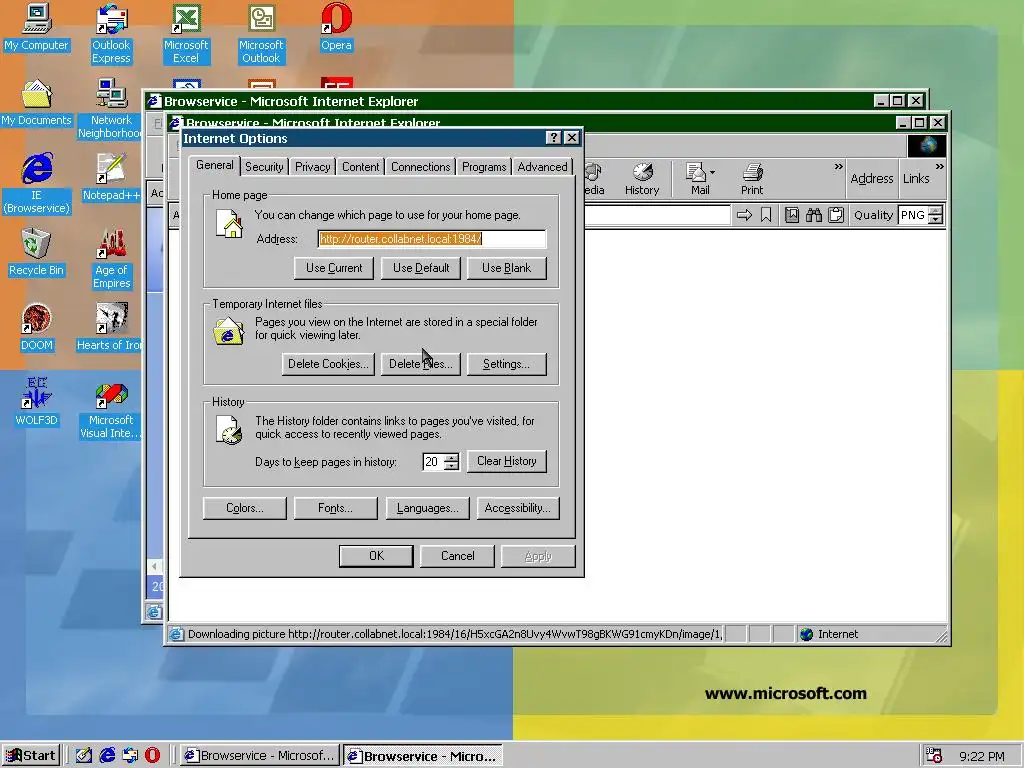Open My Computer desktop icon
The width and height of the screenshot is (1024, 768).
click(x=37, y=27)
